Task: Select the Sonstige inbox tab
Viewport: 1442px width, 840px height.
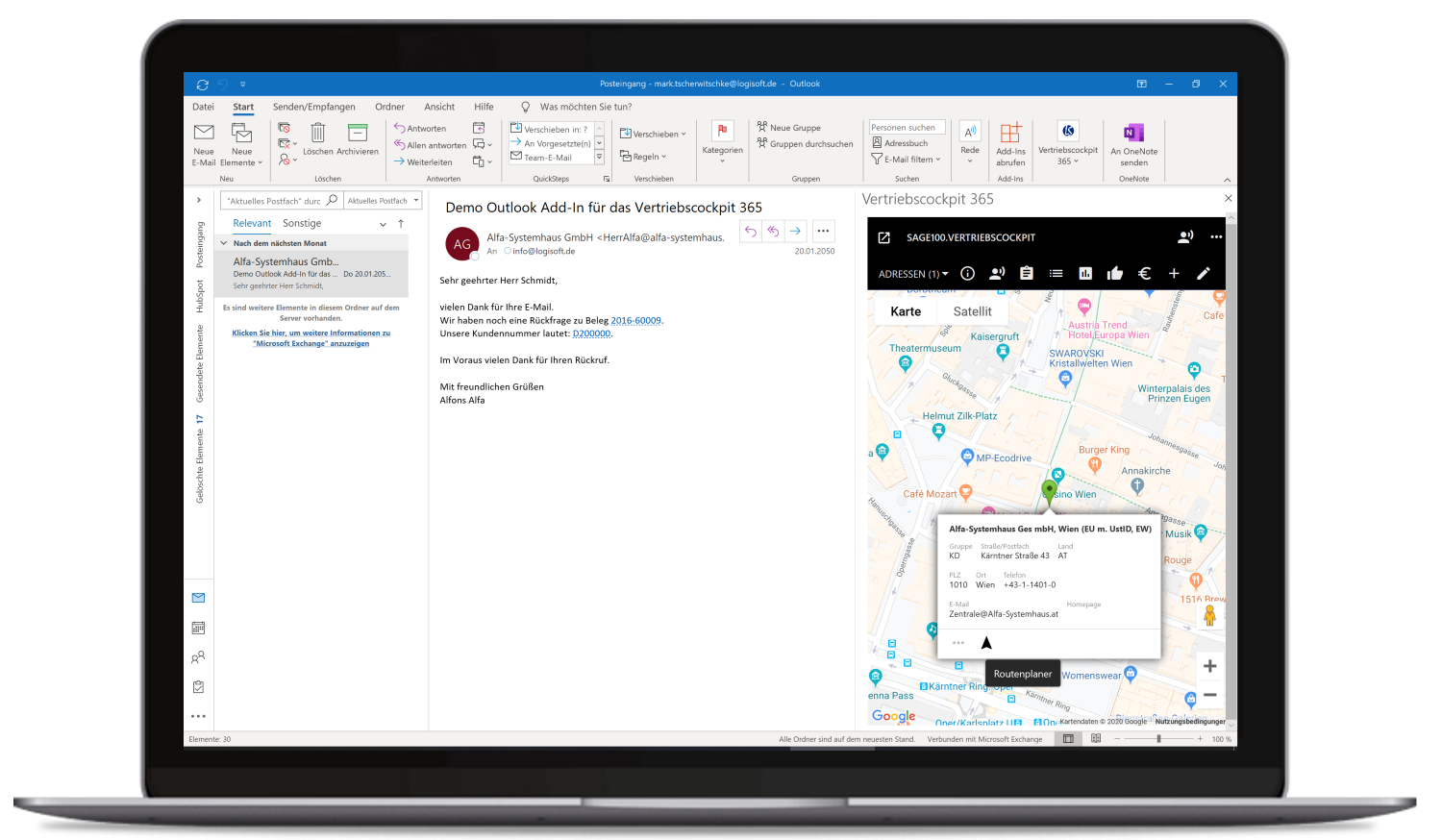Action: pyautogui.click(x=302, y=223)
